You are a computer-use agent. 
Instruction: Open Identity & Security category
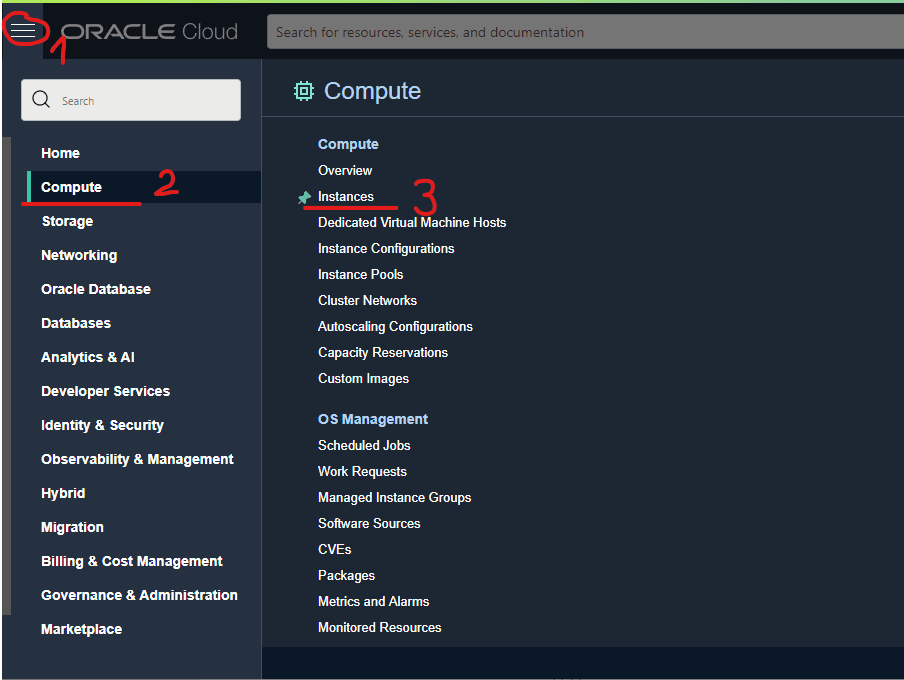pos(103,426)
